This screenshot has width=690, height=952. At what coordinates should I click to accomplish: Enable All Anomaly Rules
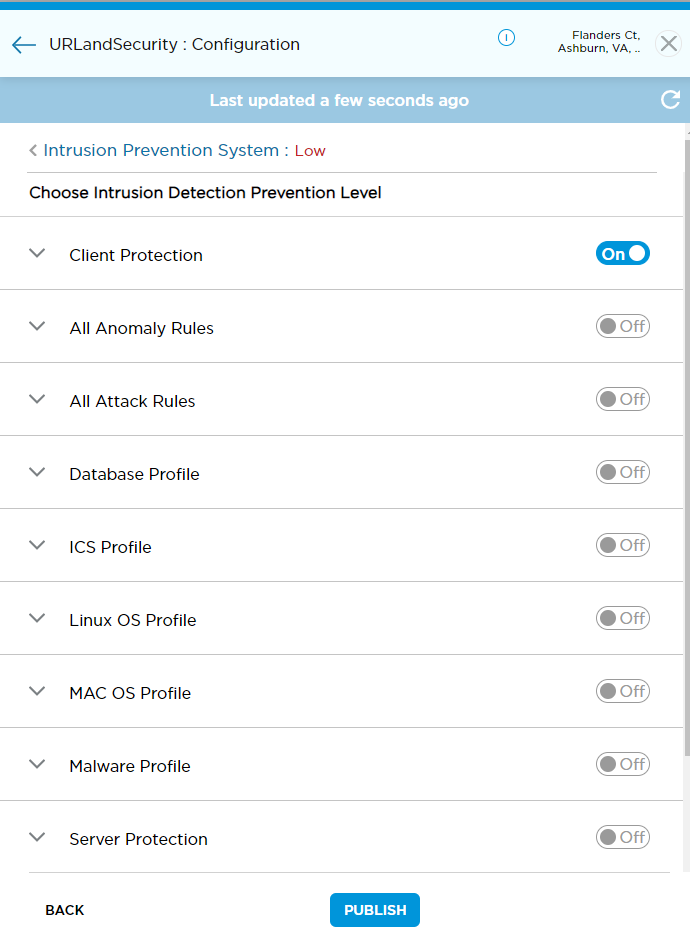(x=622, y=326)
